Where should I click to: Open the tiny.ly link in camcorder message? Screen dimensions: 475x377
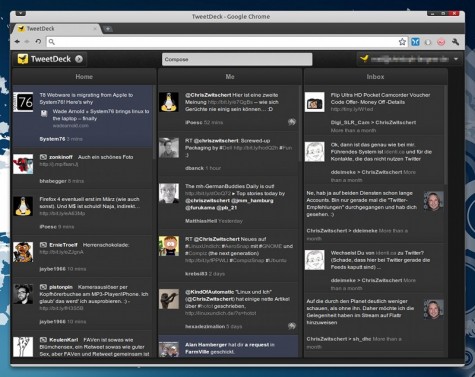(352, 109)
